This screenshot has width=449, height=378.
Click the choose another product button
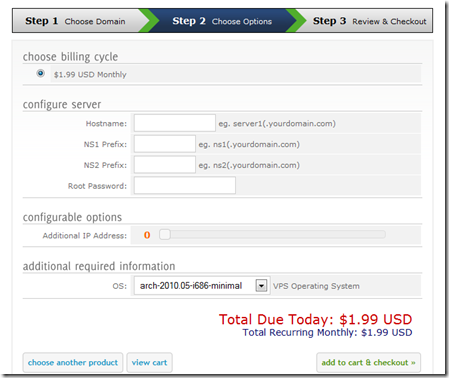coord(73,362)
